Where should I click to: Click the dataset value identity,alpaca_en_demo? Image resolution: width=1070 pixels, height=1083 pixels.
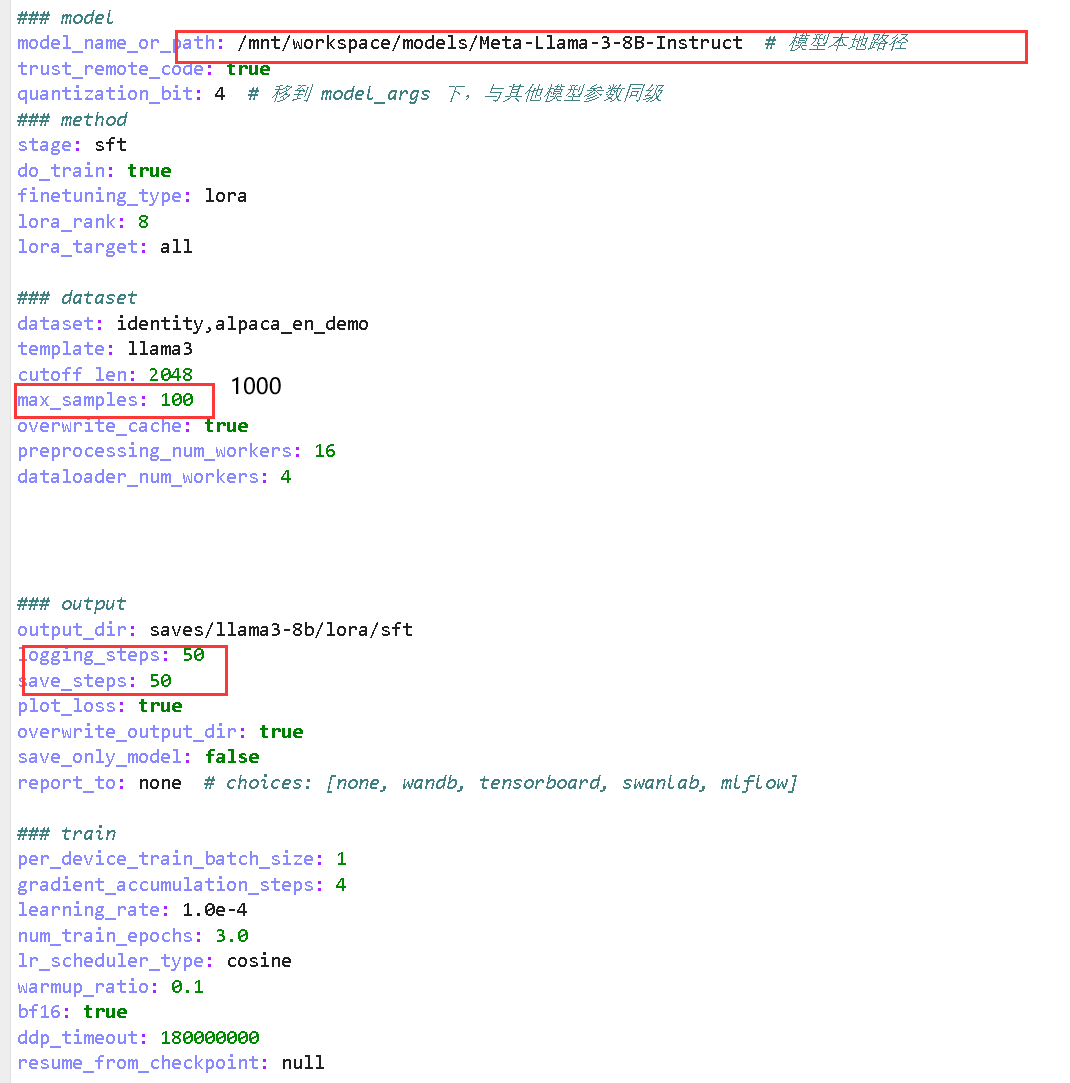pyautogui.click(x=242, y=324)
